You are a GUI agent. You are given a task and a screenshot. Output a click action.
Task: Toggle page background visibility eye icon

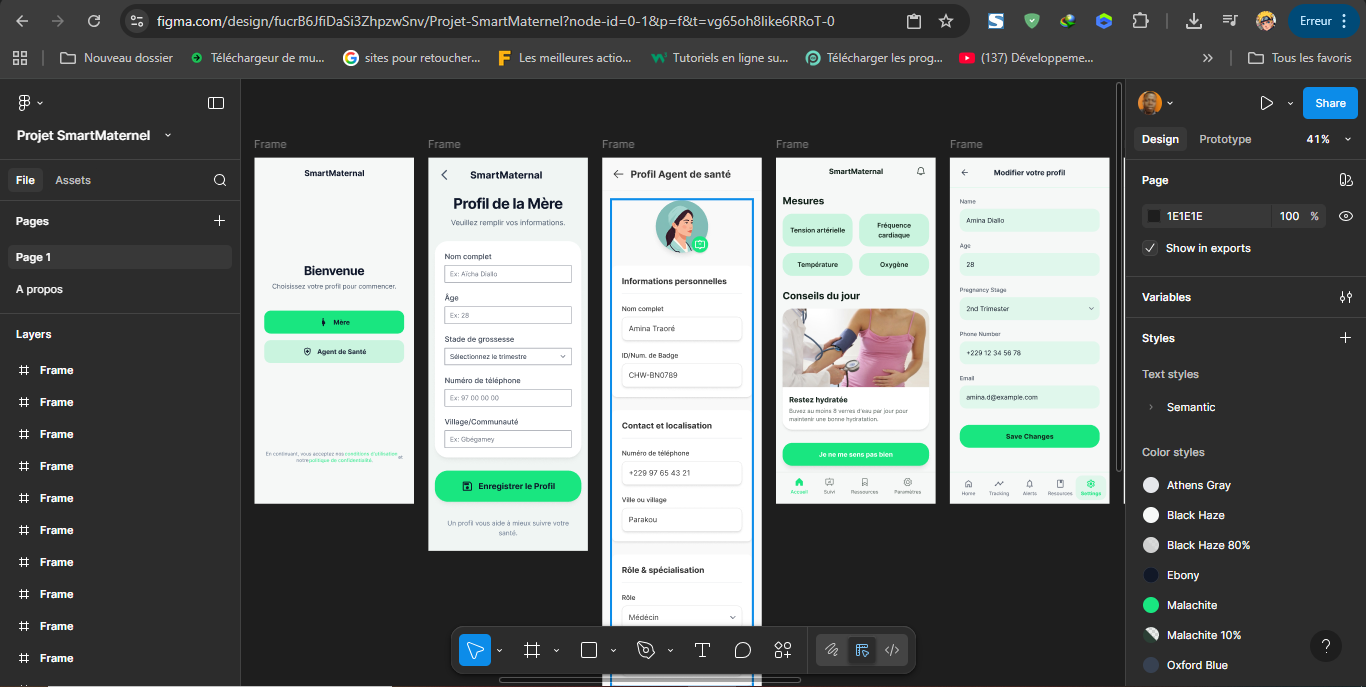pos(1346,216)
